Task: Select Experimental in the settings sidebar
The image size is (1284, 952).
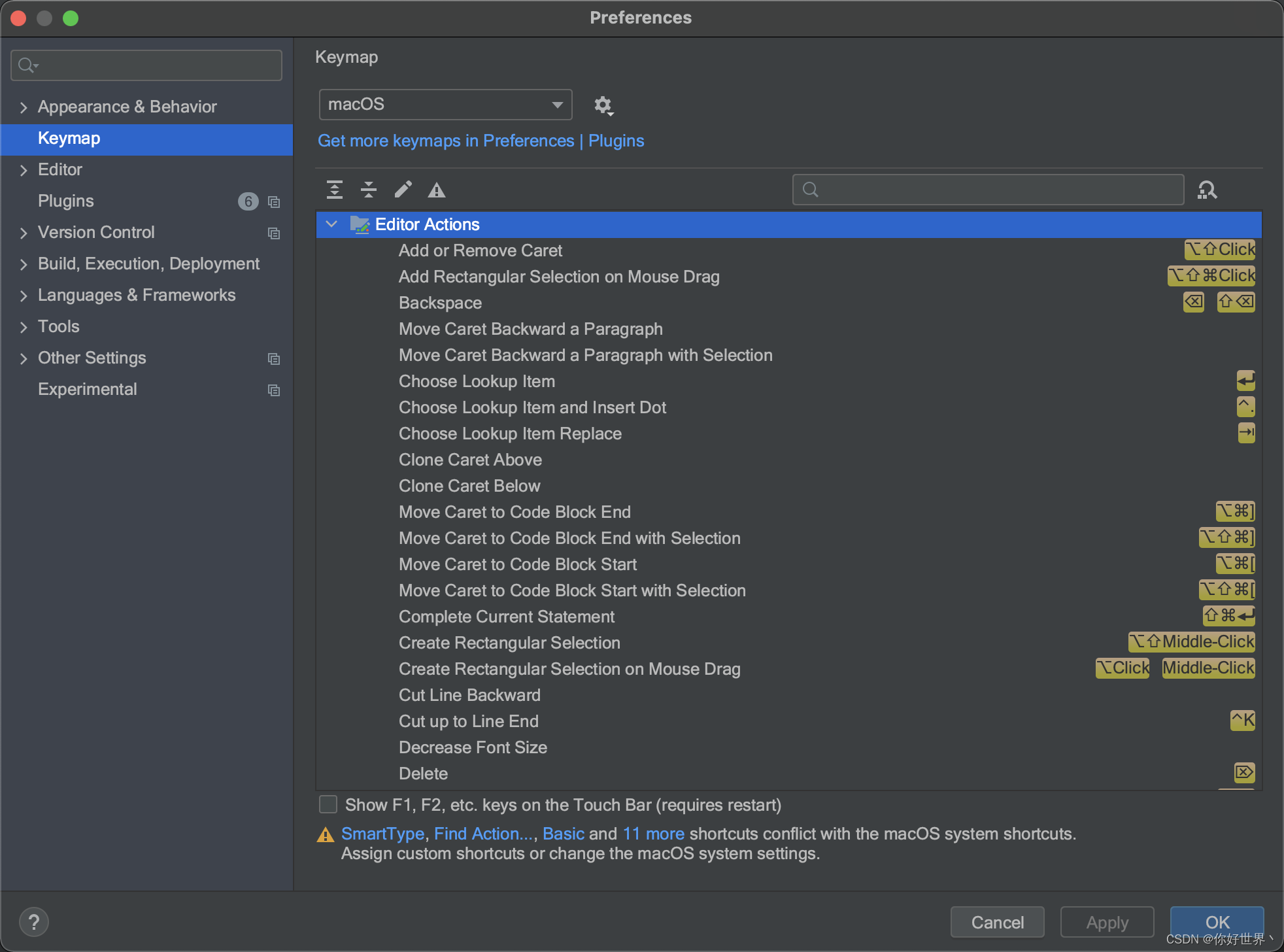Action: [88, 389]
